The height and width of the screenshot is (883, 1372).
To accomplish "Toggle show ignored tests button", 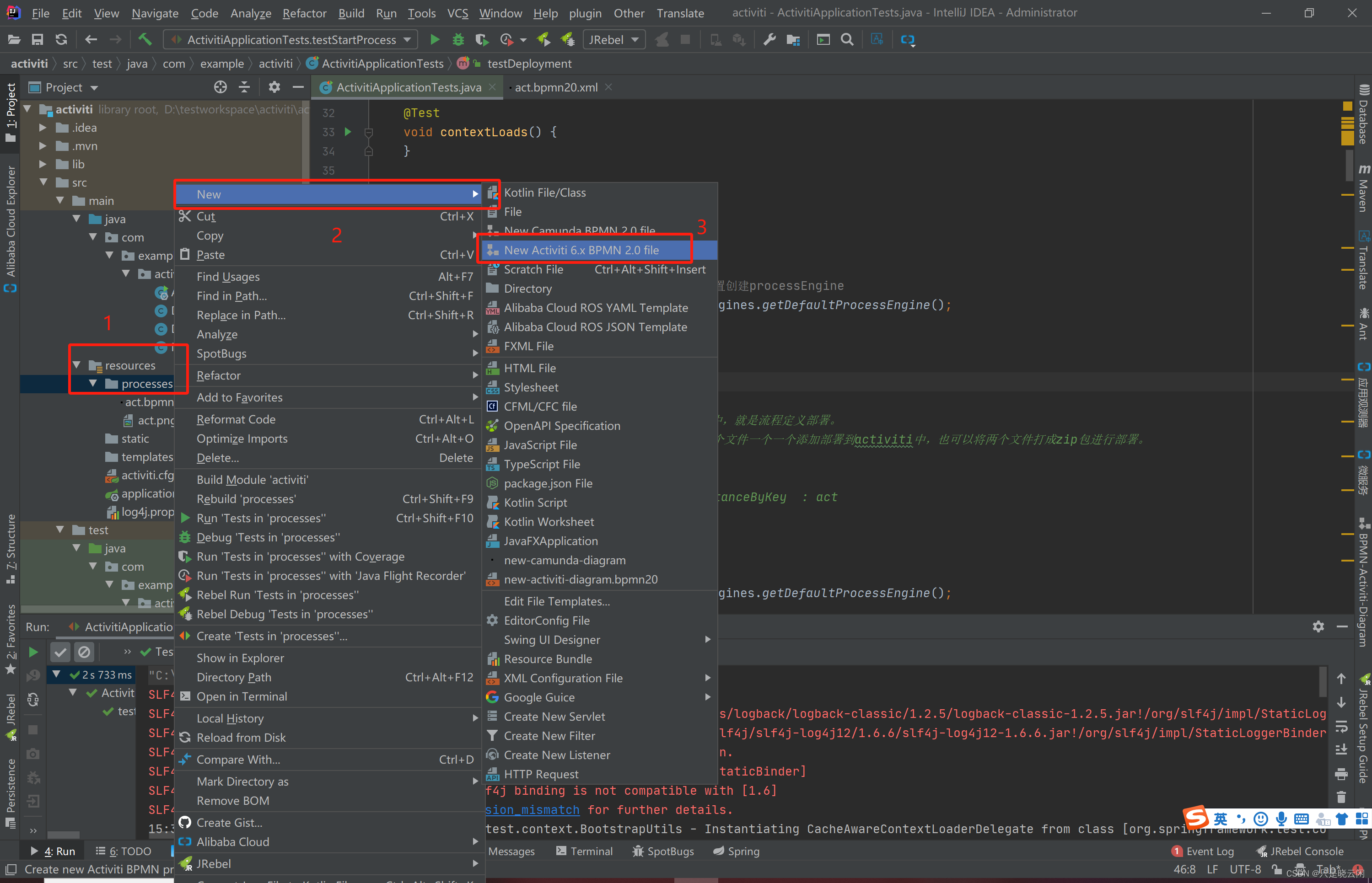I will (84, 652).
